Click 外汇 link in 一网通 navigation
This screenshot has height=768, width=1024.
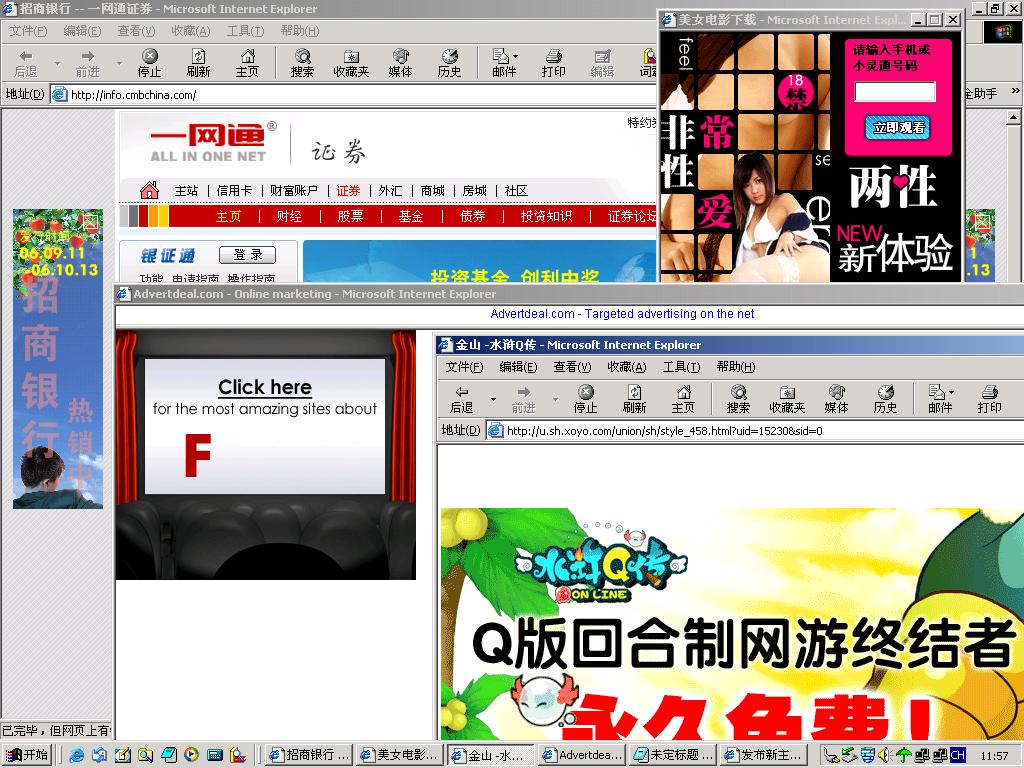tap(390, 191)
